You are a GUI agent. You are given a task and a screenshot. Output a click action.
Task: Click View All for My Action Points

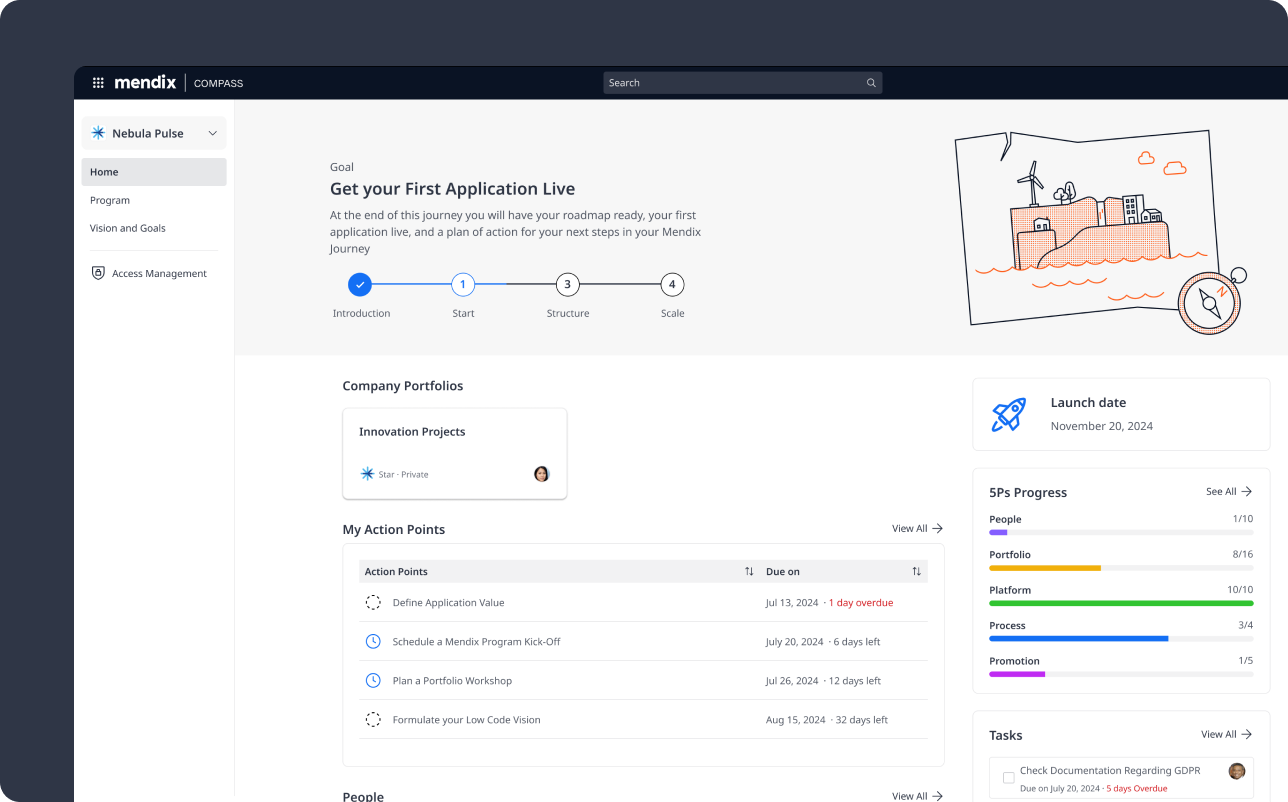(x=917, y=529)
